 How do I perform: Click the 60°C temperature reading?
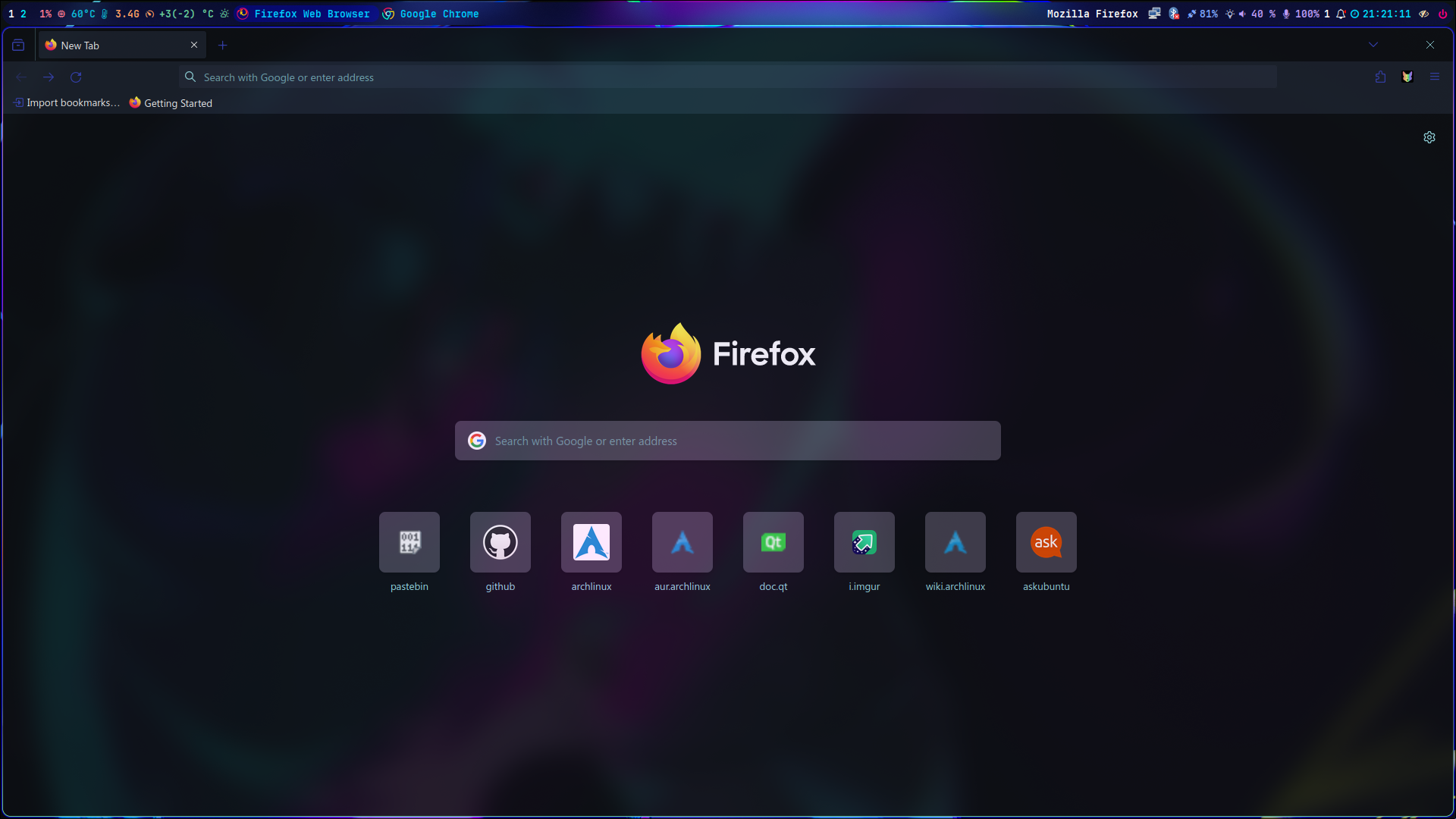tap(83, 14)
